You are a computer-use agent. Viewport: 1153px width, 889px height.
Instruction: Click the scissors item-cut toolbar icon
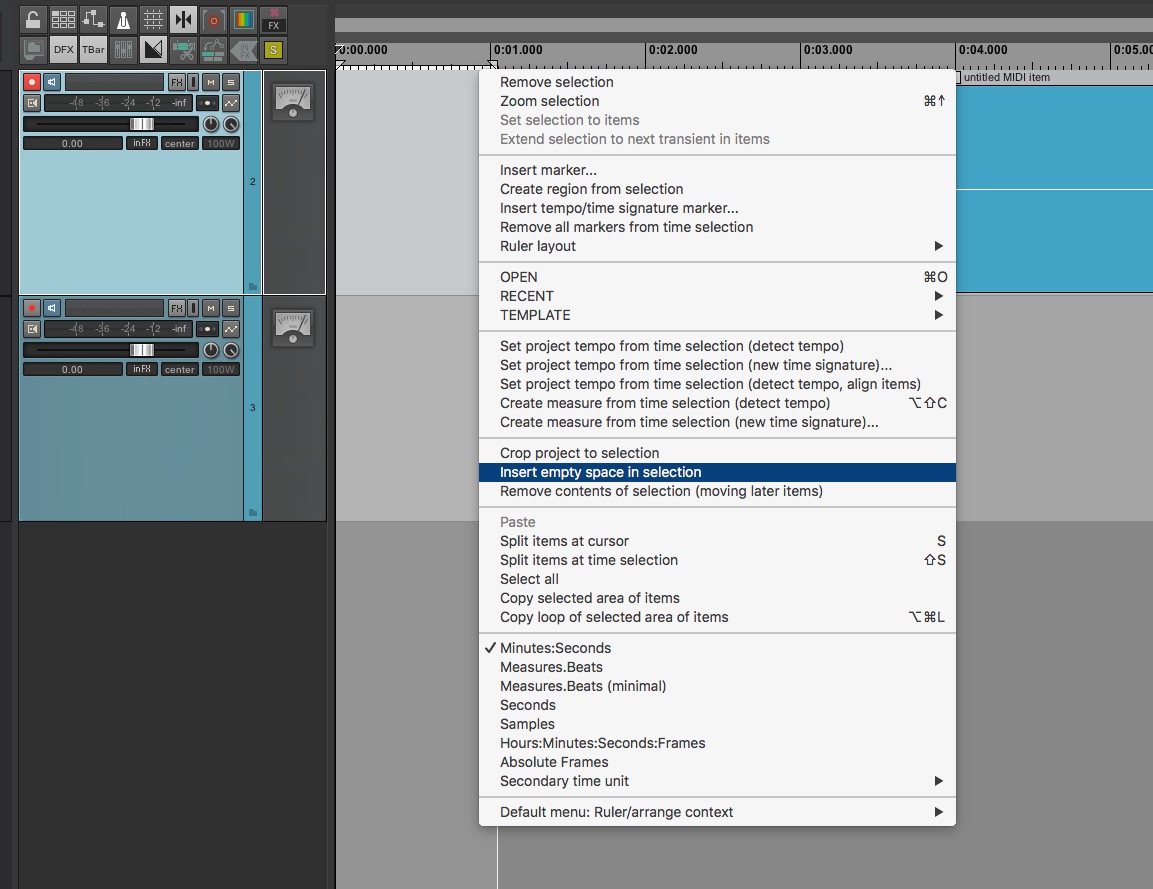click(184, 49)
